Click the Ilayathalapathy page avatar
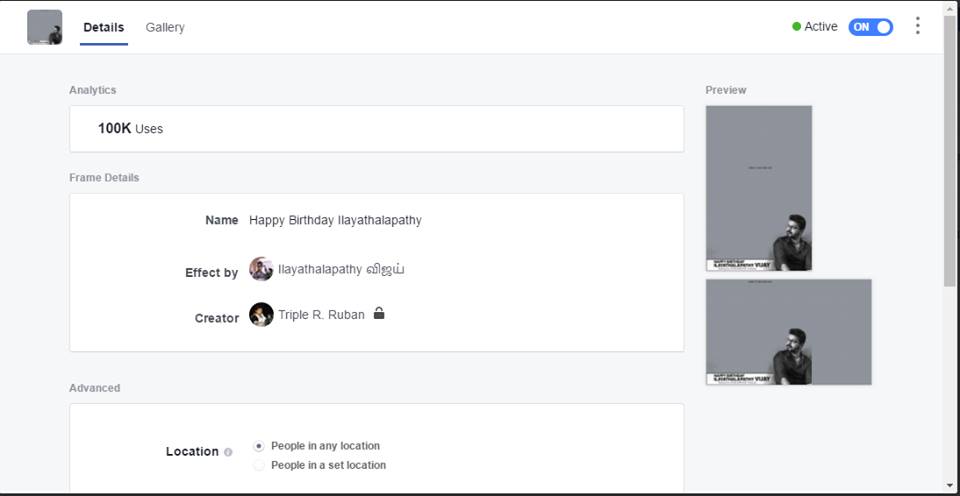Screen dimensions: 960x496 [x=261, y=269]
